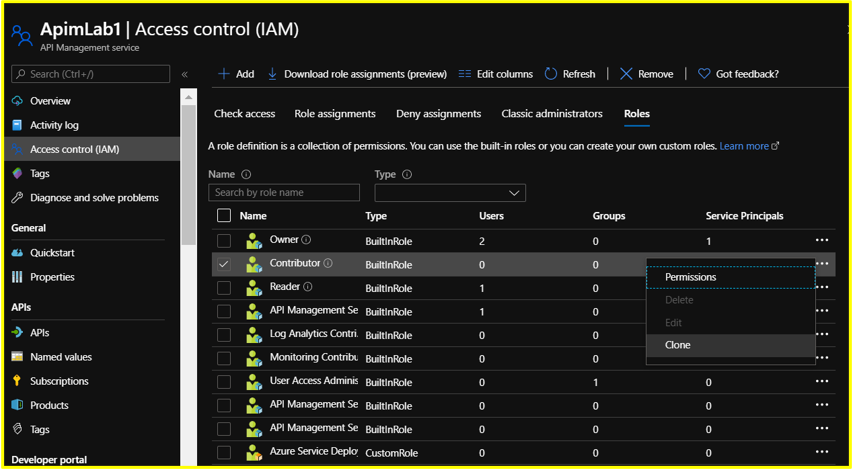Focus the Search by role name field
This screenshot has height=470, width=855.
pos(284,192)
